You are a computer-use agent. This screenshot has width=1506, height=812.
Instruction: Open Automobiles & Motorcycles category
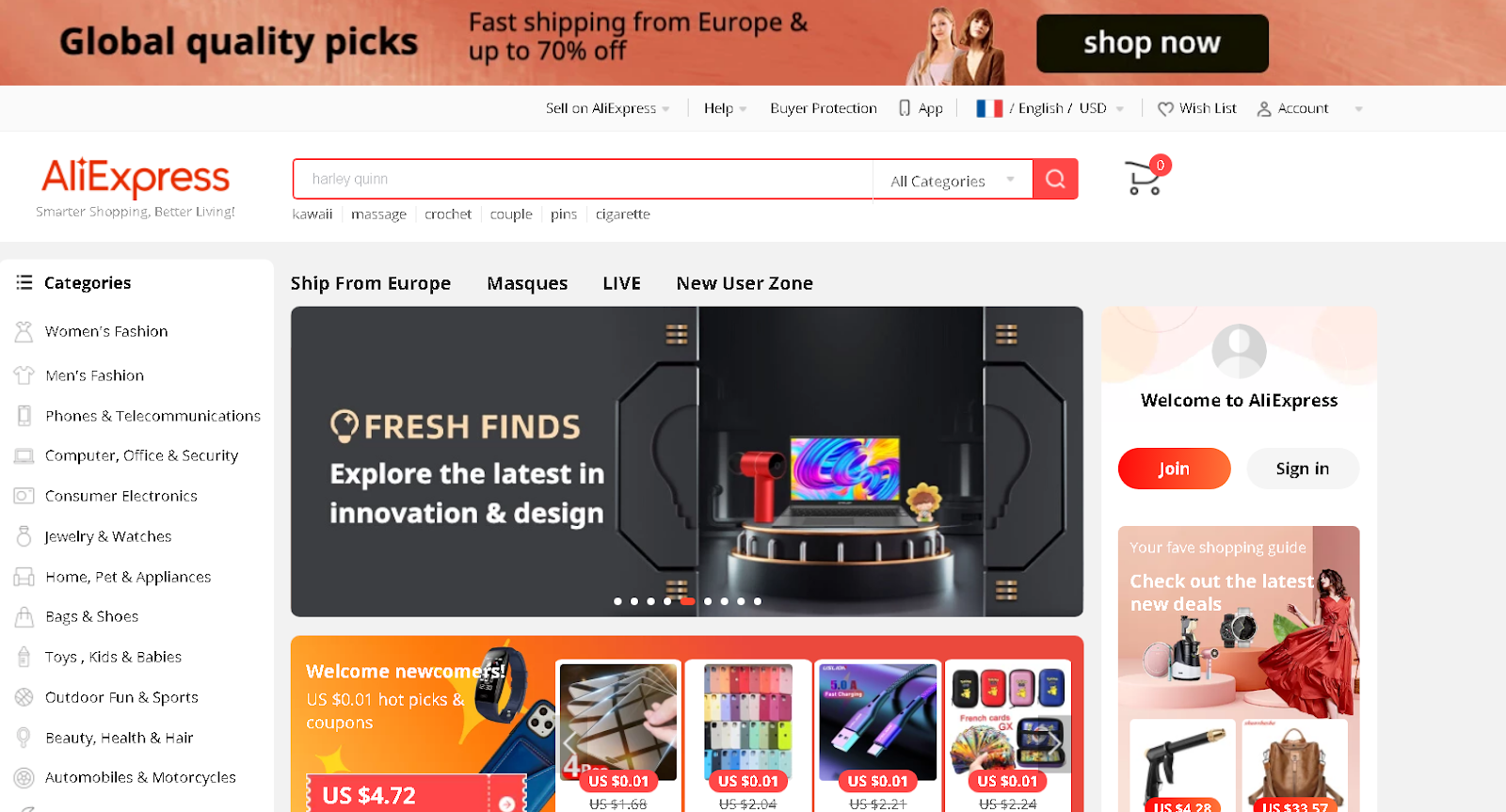pos(140,777)
